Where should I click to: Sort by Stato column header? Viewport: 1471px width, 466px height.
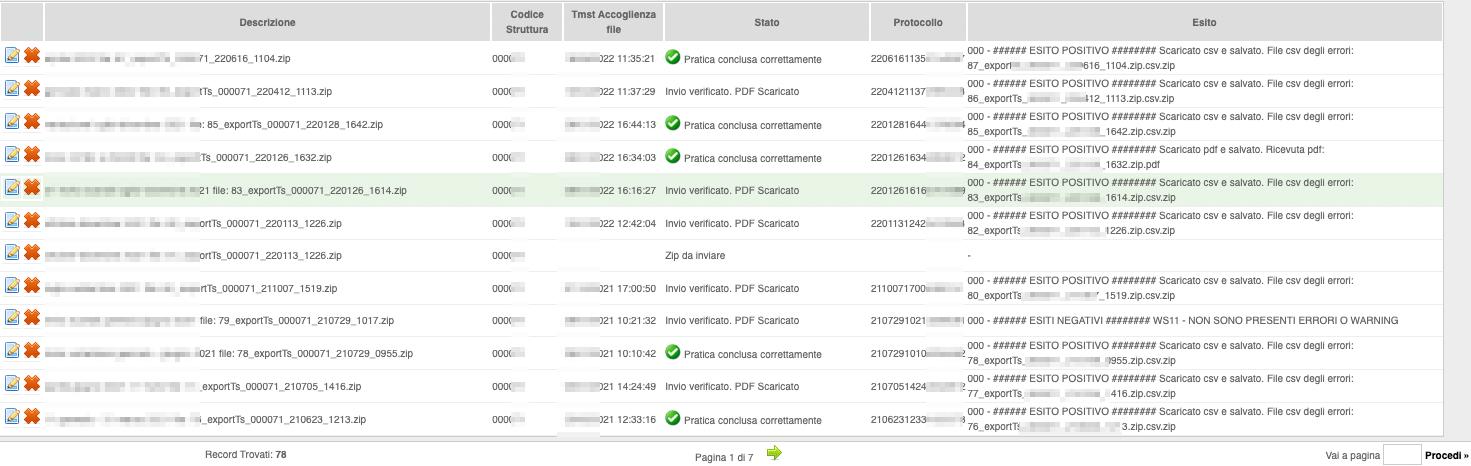pyautogui.click(x=767, y=22)
